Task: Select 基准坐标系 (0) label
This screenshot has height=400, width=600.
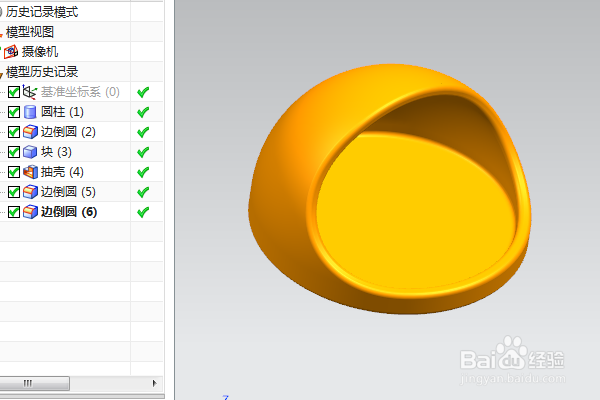Action: coord(80,92)
